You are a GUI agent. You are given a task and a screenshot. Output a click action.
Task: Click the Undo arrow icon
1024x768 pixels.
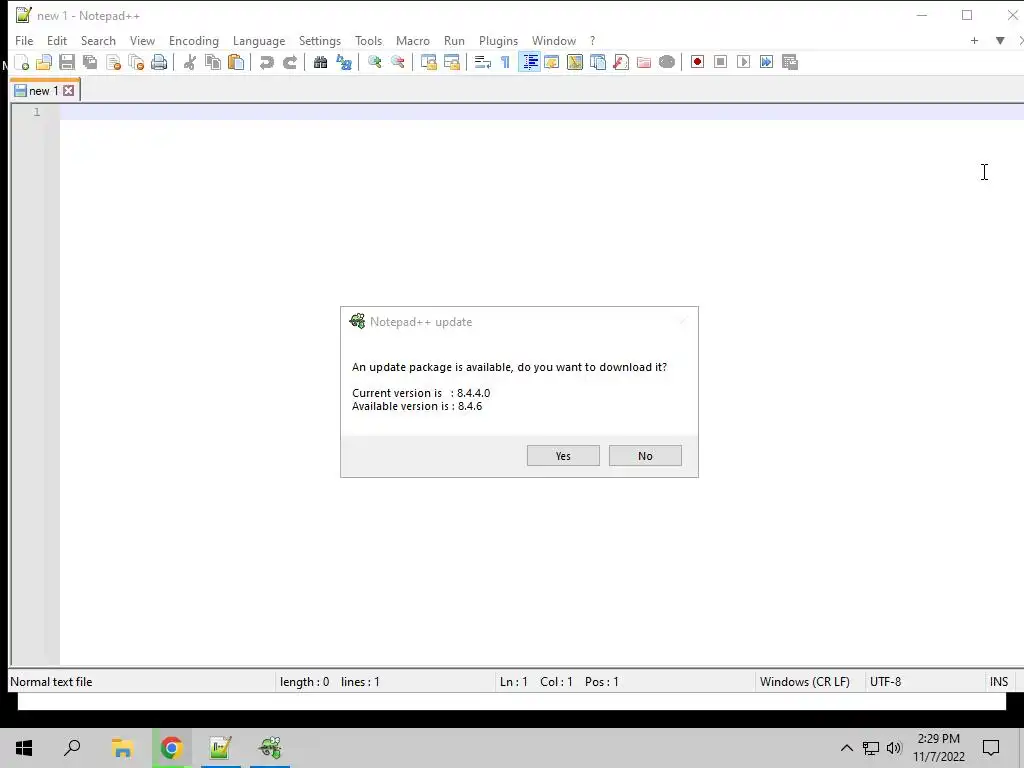point(266,62)
